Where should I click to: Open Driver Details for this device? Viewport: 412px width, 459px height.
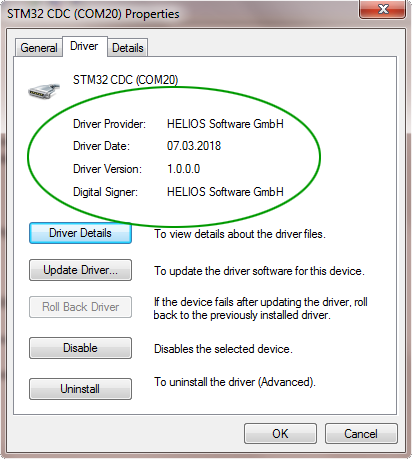[80, 233]
